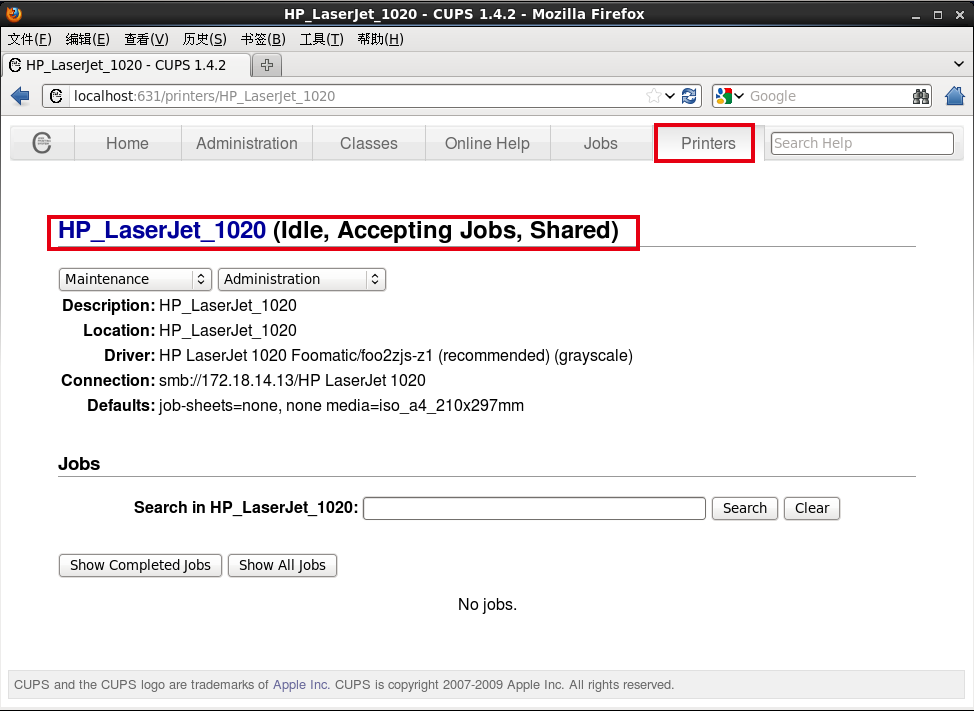This screenshot has width=974, height=711.
Task: Click the HP_LaserJet_1020 printer title link
Action: [x=162, y=230]
